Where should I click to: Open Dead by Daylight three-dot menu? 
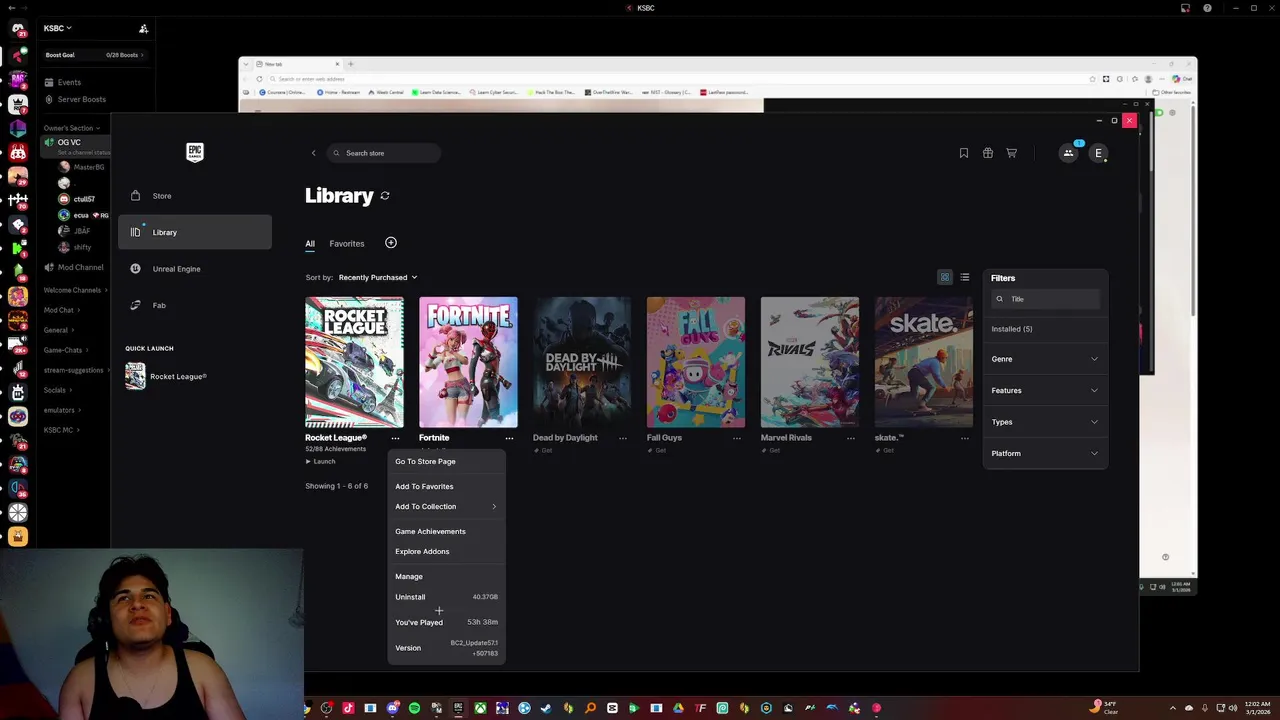click(x=623, y=438)
